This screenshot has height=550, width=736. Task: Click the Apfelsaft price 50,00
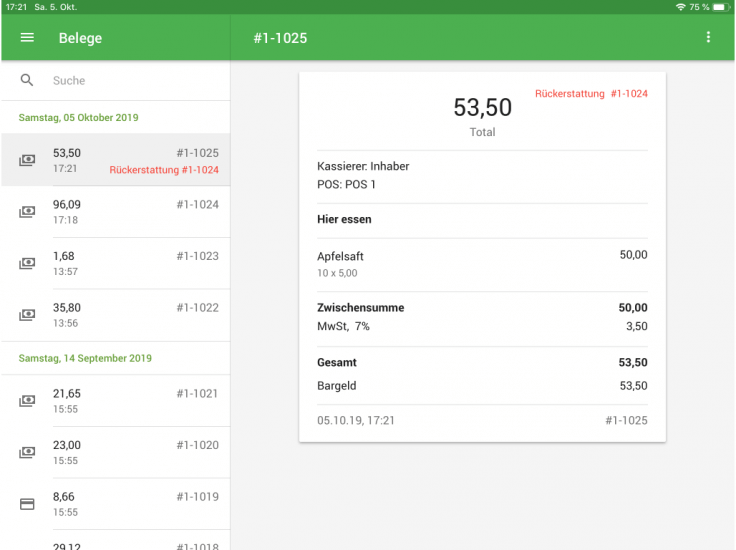[633, 255]
